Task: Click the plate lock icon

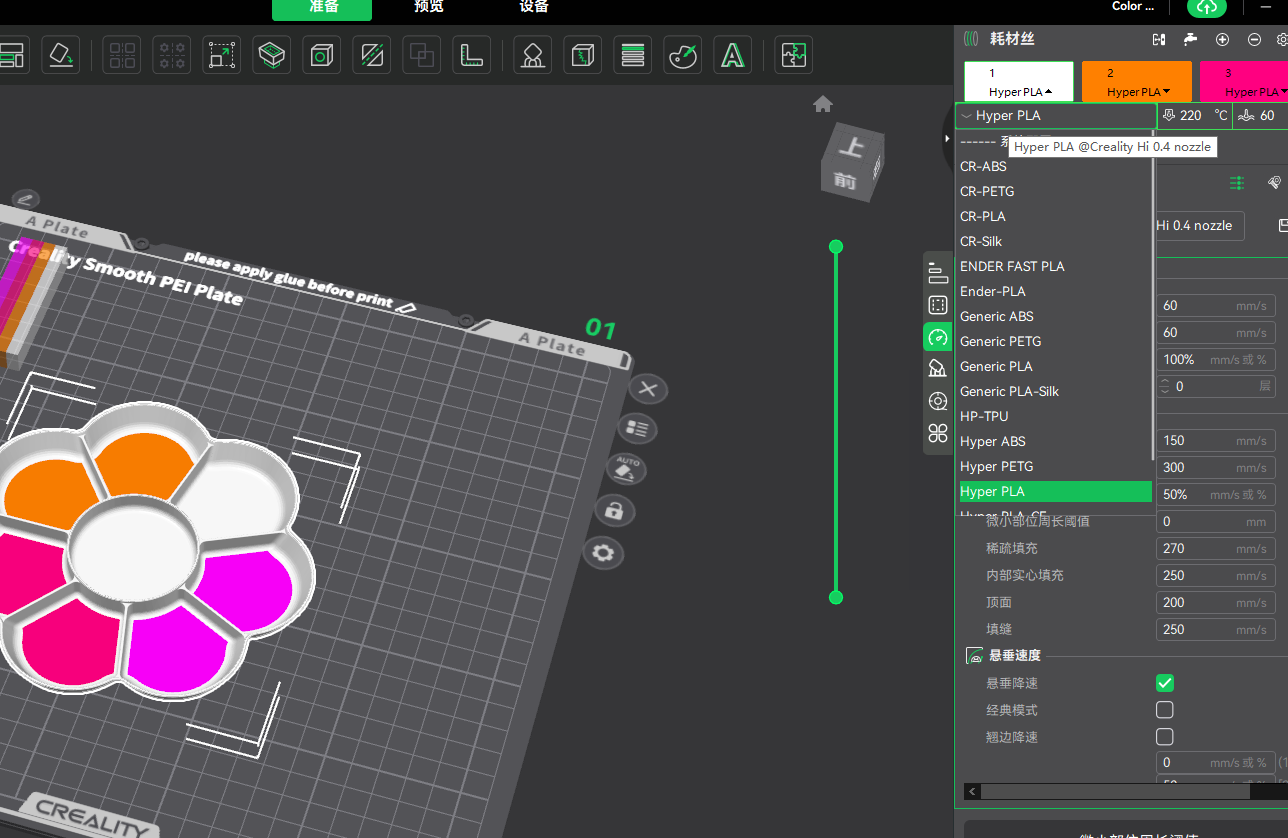Action: (x=614, y=511)
